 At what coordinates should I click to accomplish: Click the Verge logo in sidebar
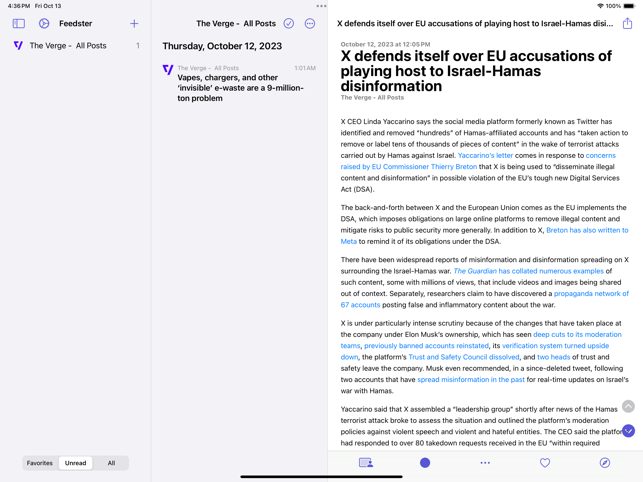pyautogui.click(x=18, y=45)
